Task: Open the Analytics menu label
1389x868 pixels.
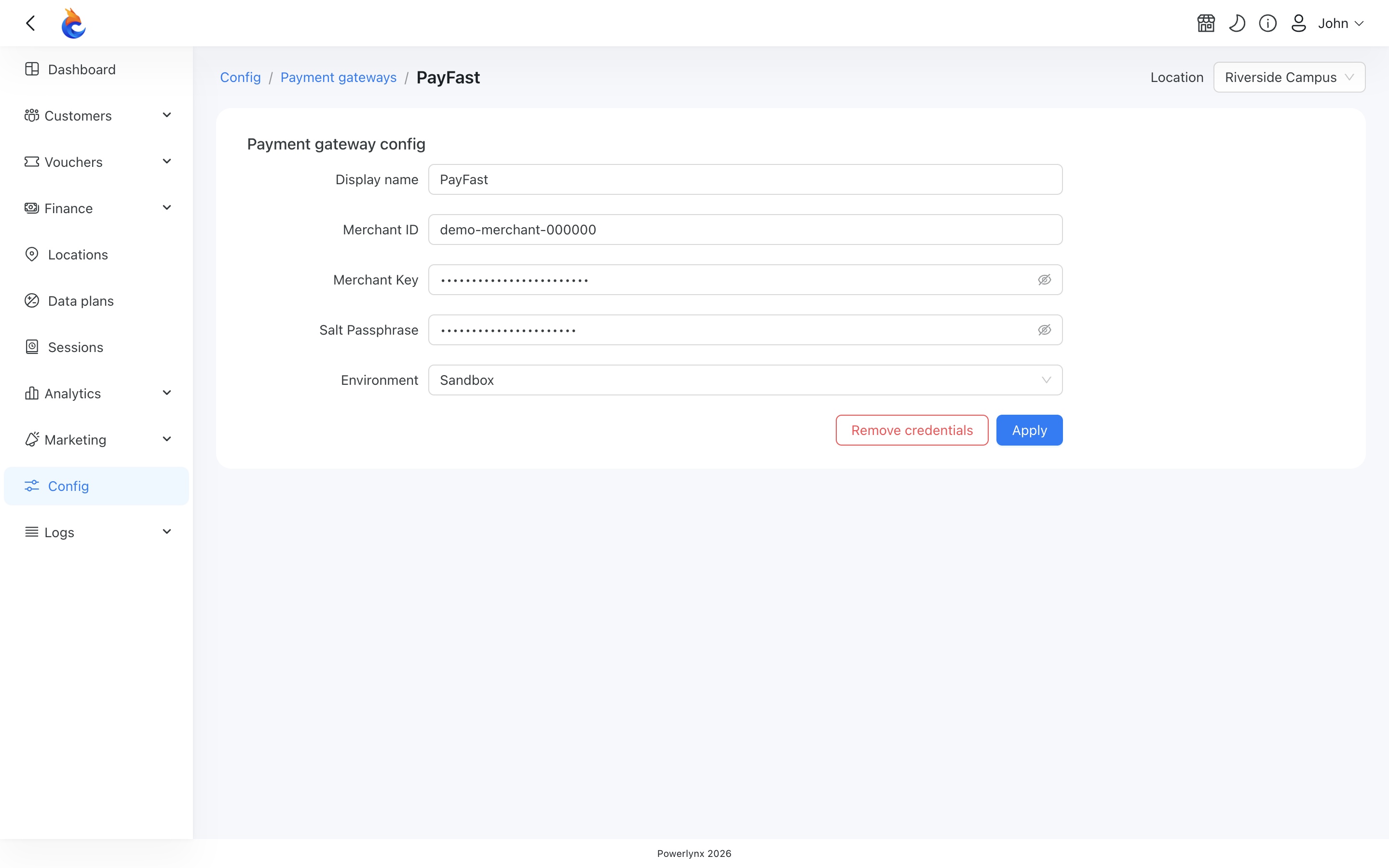Action: (72, 394)
